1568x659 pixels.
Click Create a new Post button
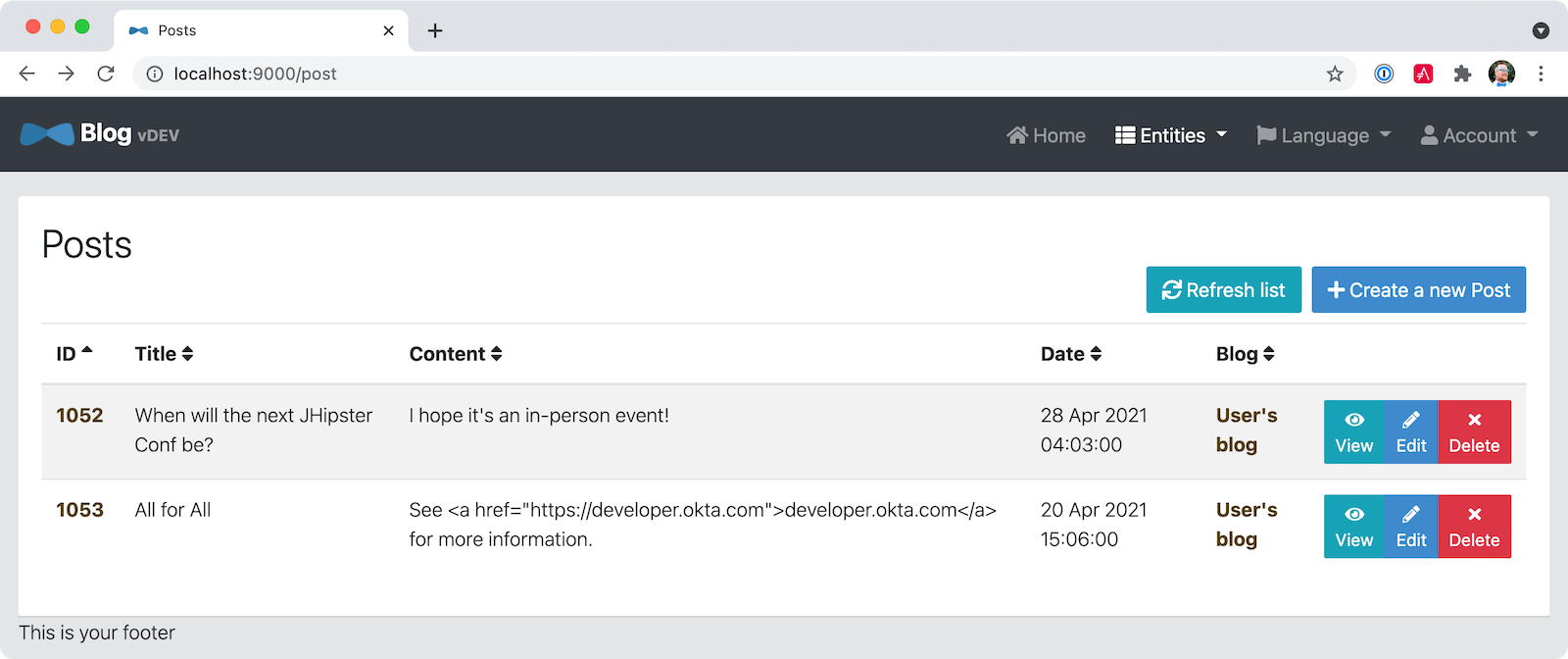click(x=1419, y=290)
